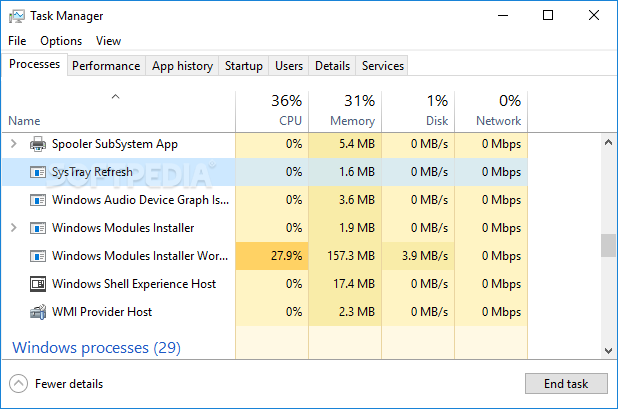This screenshot has width=618, height=409.
Task: Switch to the Services tab
Action: click(x=383, y=66)
